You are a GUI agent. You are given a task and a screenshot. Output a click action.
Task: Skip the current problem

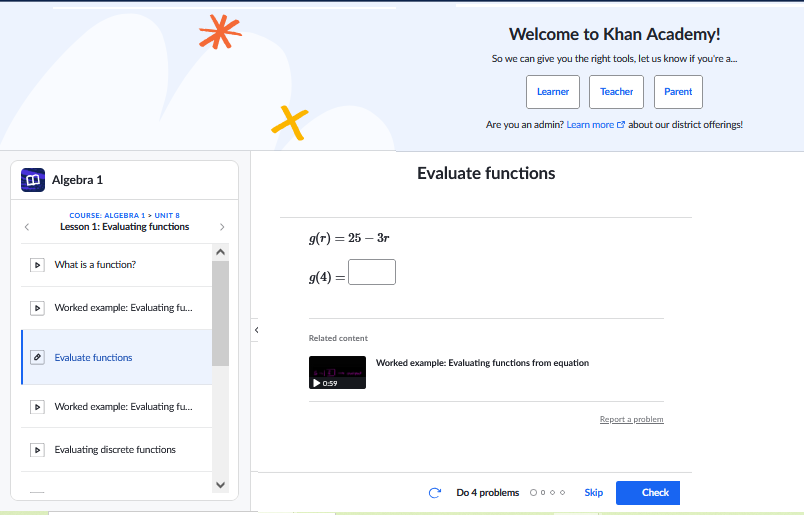593,493
